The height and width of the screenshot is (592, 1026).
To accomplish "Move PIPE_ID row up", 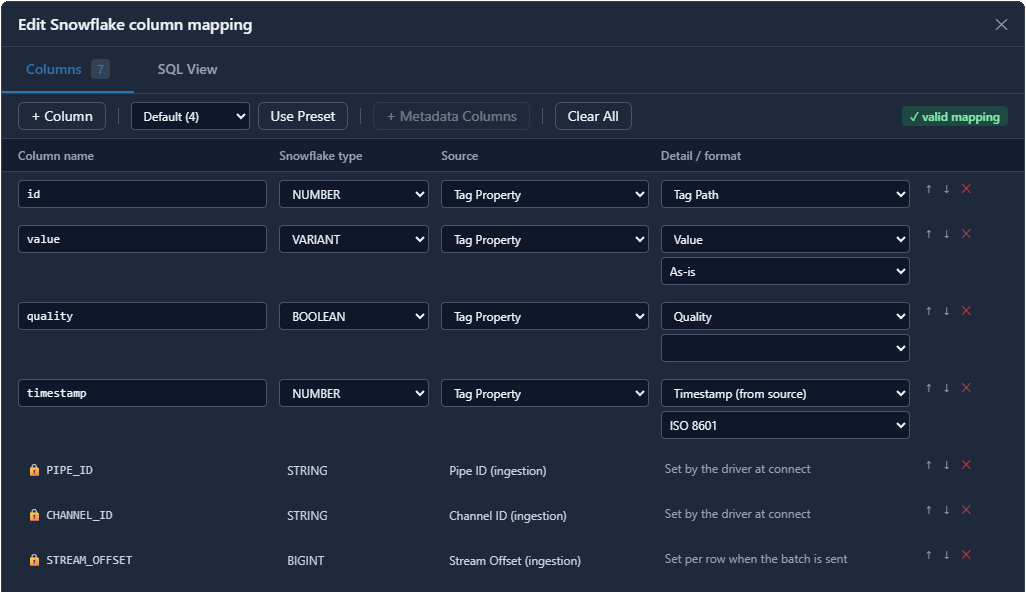I will point(929,465).
